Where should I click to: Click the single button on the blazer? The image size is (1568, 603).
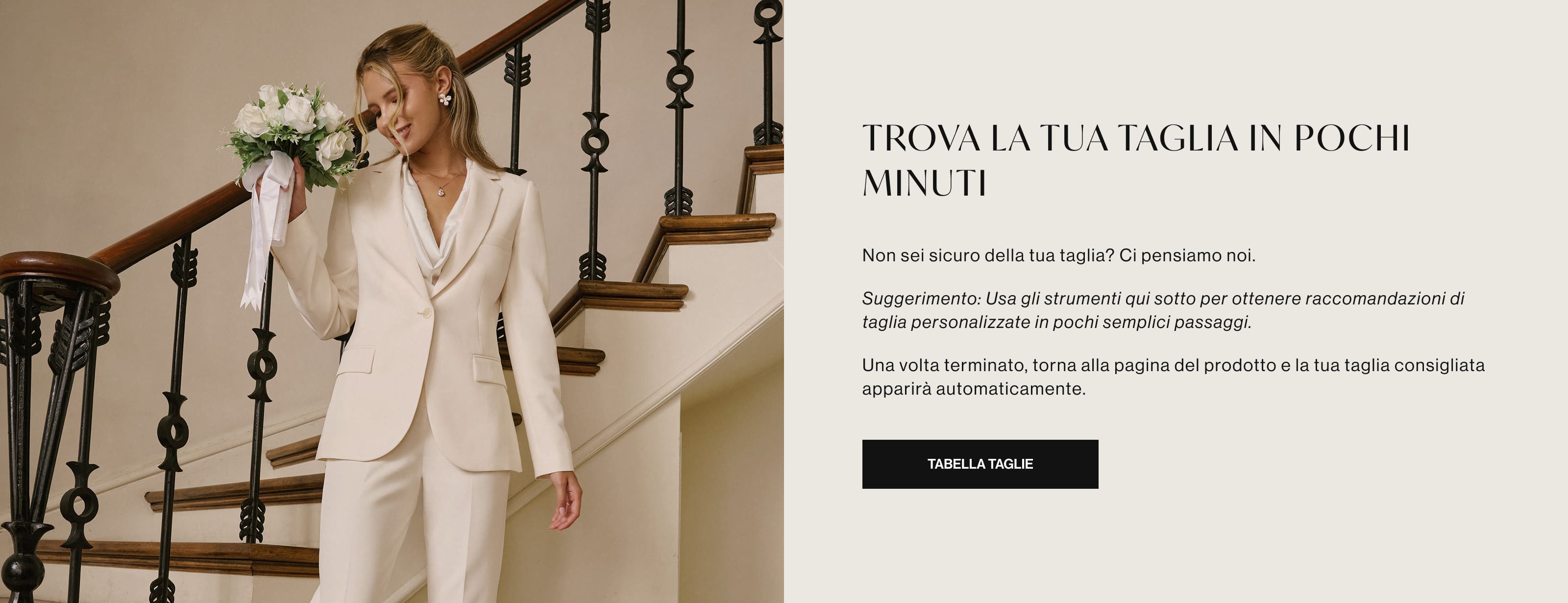[425, 313]
